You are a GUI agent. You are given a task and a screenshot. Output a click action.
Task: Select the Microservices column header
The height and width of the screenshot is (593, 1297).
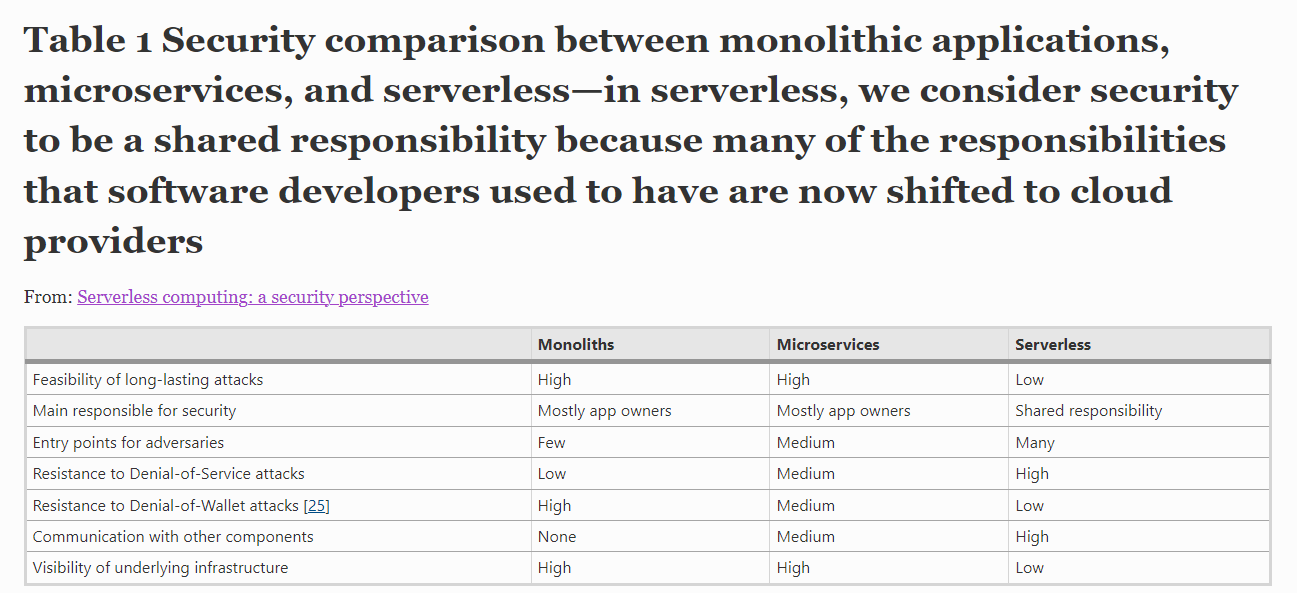828,344
